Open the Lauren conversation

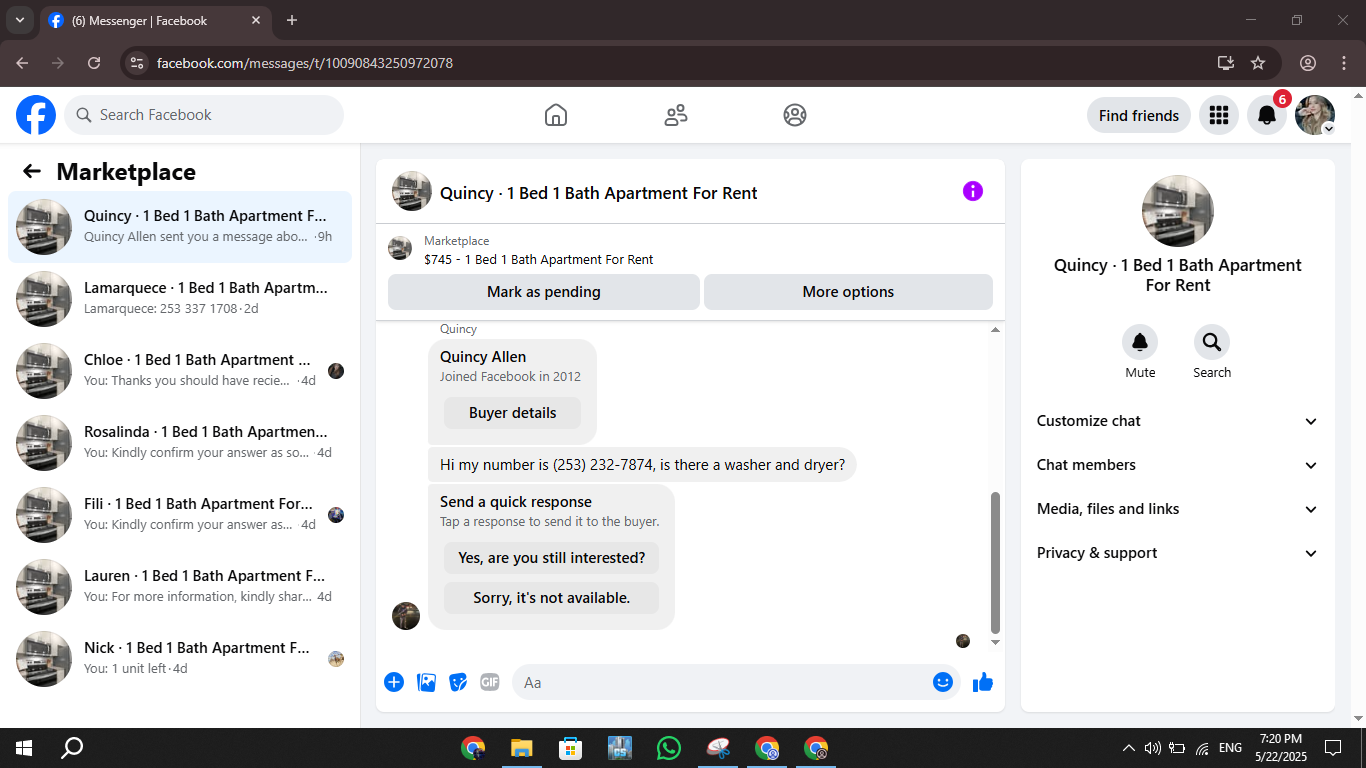(x=180, y=587)
